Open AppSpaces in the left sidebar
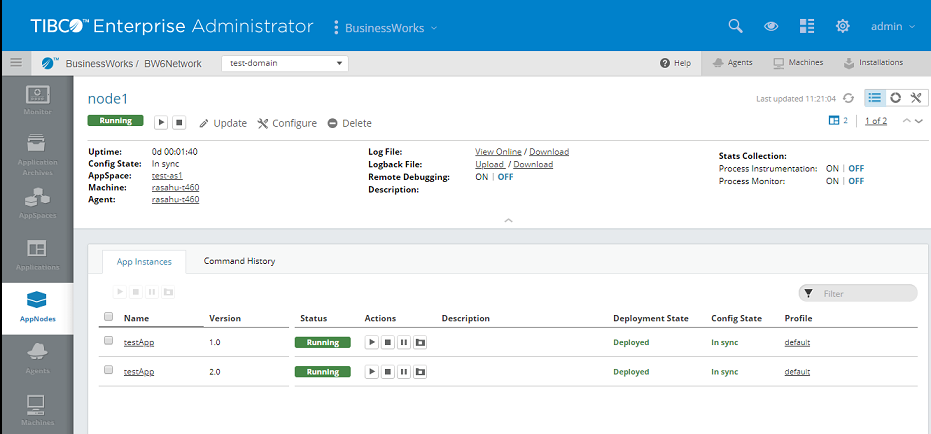Viewport: 931px width, 434px height. point(37,203)
